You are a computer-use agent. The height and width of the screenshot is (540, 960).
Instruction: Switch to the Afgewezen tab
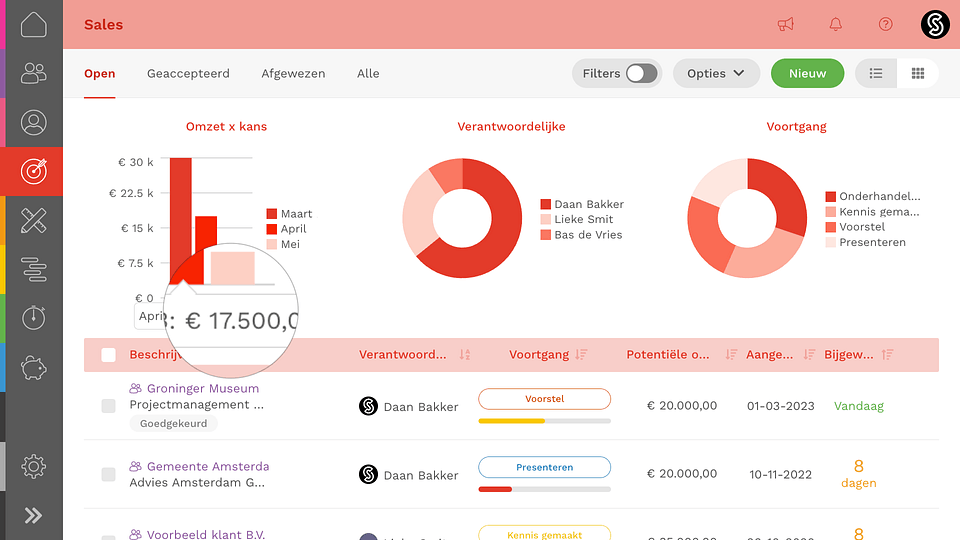293,73
